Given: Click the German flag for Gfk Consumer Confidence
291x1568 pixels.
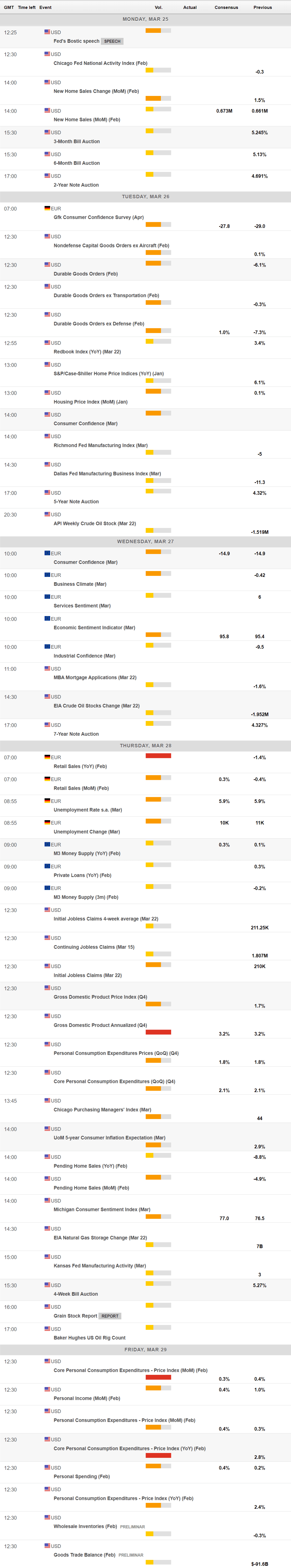Looking at the screenshot, I should coord(47,208).
